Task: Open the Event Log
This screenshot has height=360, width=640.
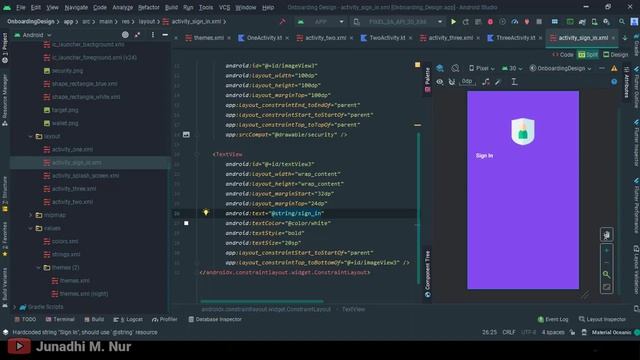Action: 553,319
